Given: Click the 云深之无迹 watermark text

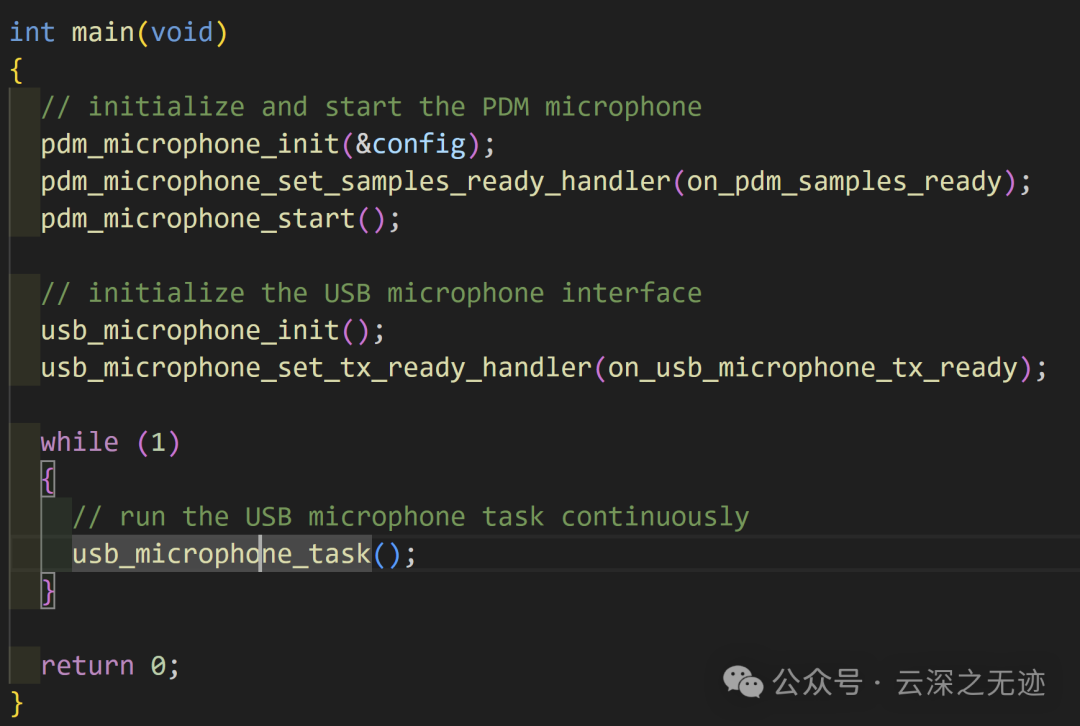Looking at the screenshot, I should (970, 683).
